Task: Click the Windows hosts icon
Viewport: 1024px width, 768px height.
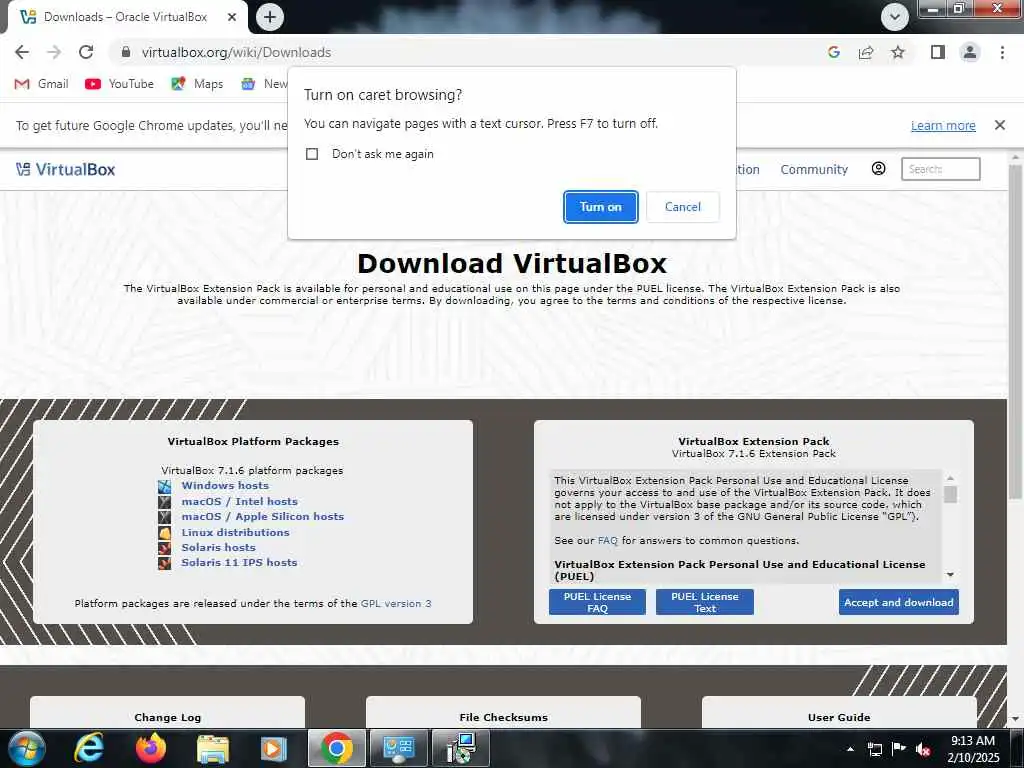Action: (165, 487)
